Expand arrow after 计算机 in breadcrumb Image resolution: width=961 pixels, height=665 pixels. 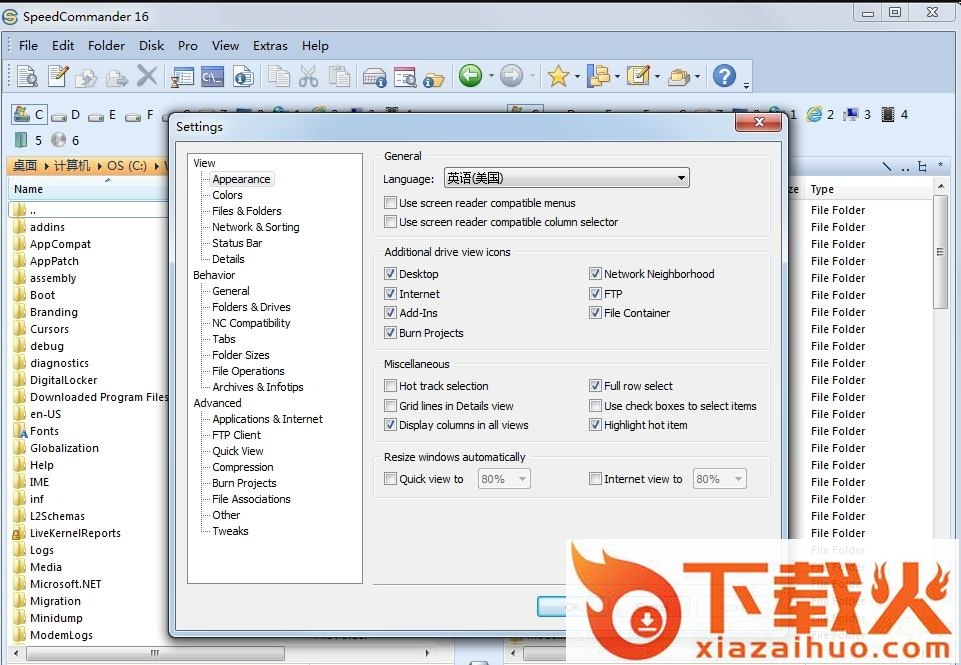click(x=99, y=166)
